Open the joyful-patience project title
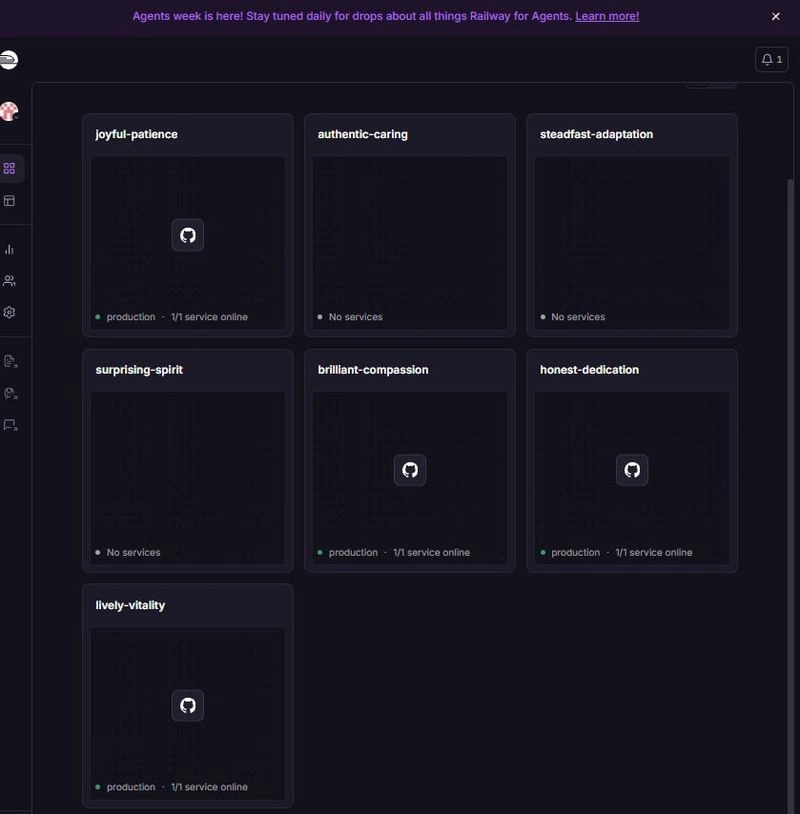This screenshot has height=814, width=800. [137, 134]
